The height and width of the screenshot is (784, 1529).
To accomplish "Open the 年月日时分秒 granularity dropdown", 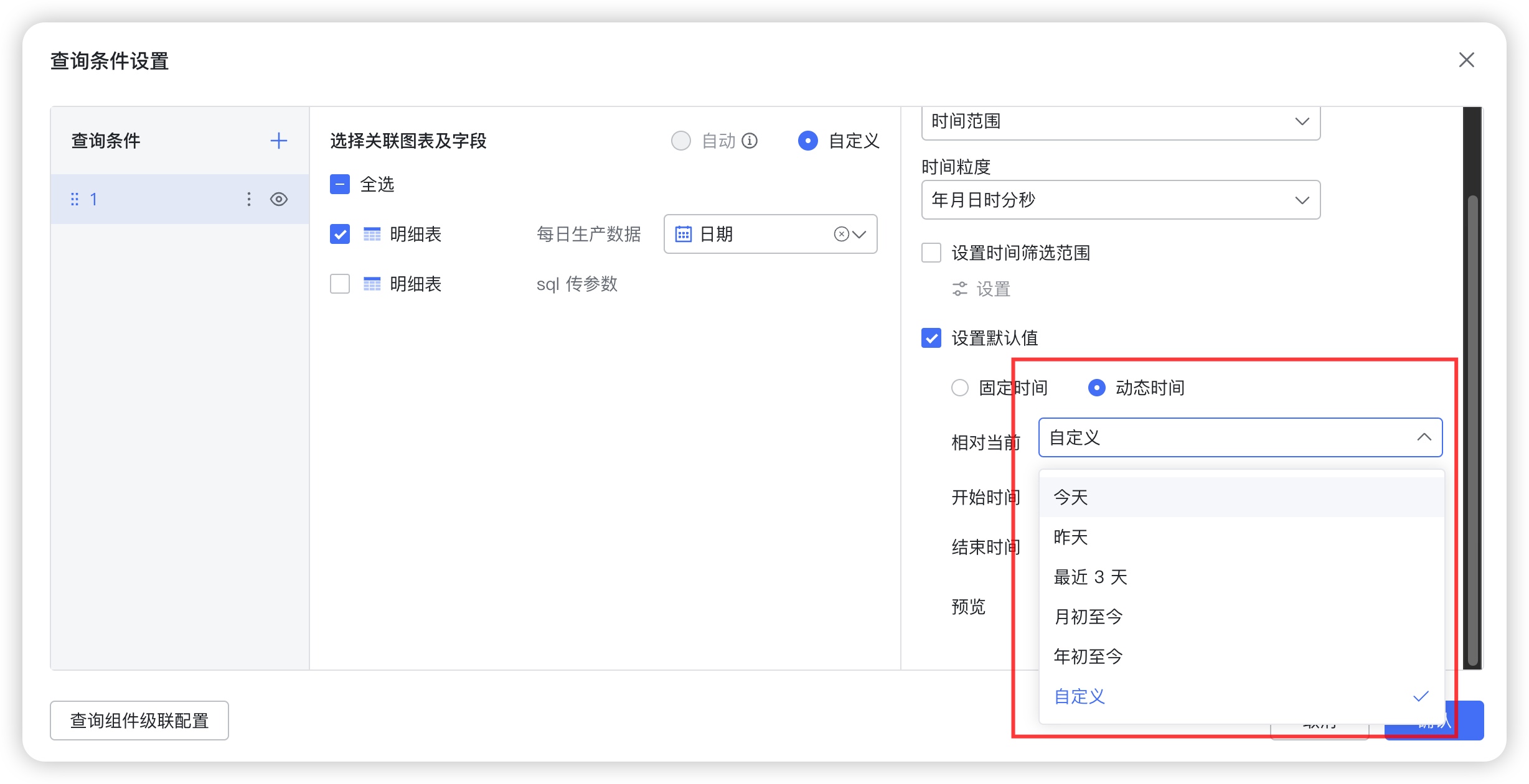I will point(1121,200).
